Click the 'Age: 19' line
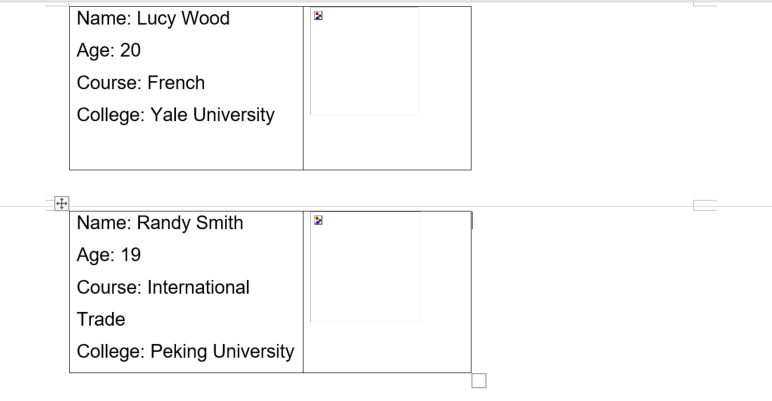This screenshot has height=401, width=772. 109,255
